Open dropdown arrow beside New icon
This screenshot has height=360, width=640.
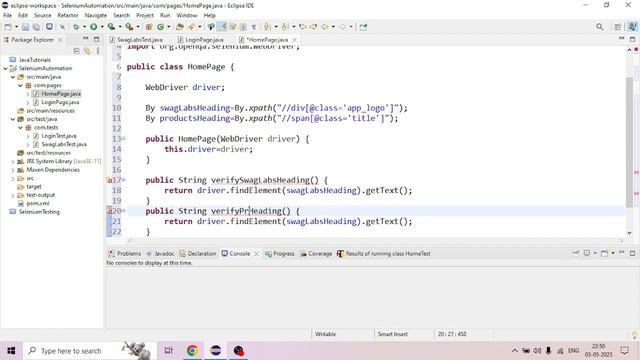[x=16, y=27]
